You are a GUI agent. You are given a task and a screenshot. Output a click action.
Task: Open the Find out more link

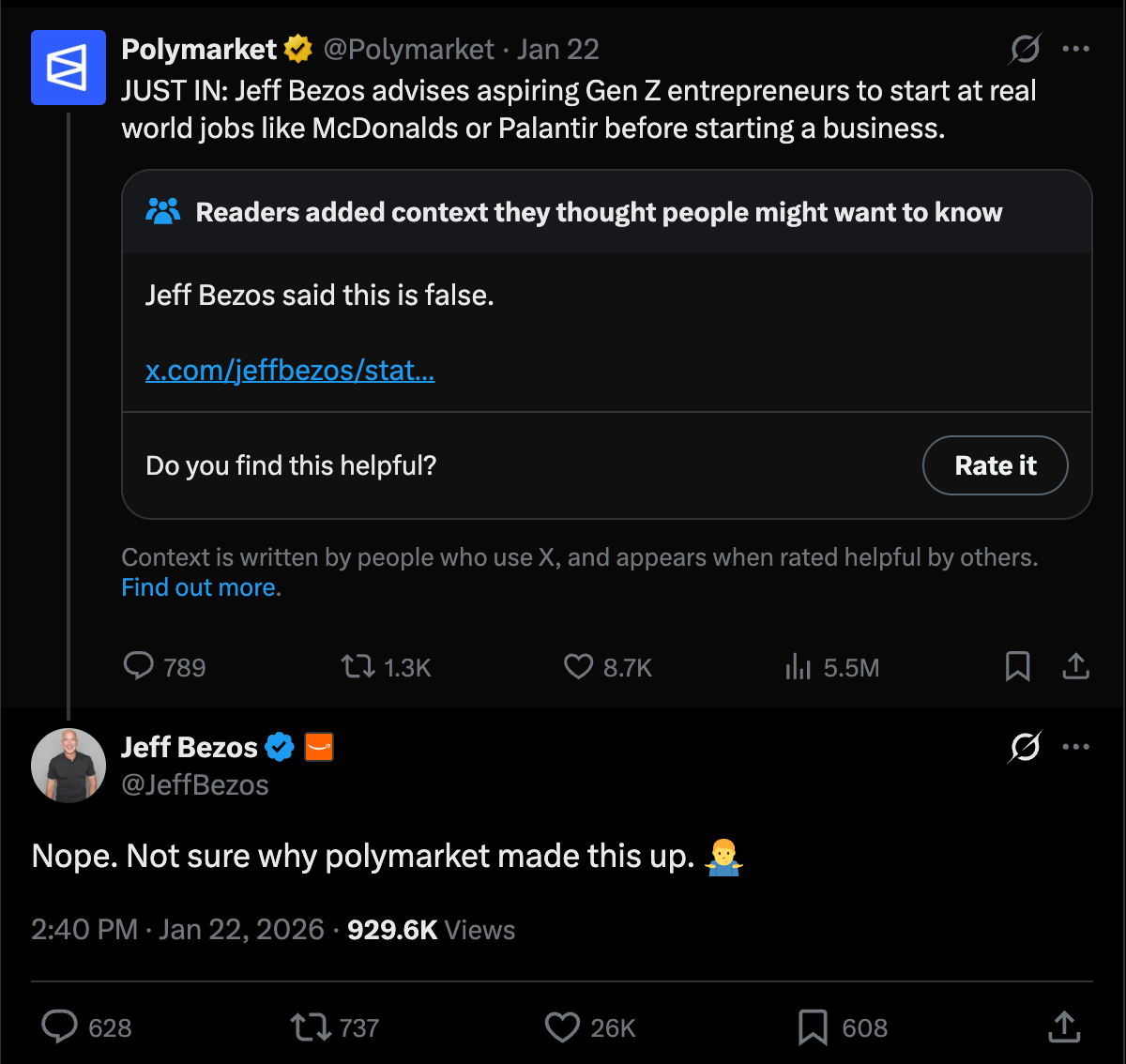pos(200,587)
